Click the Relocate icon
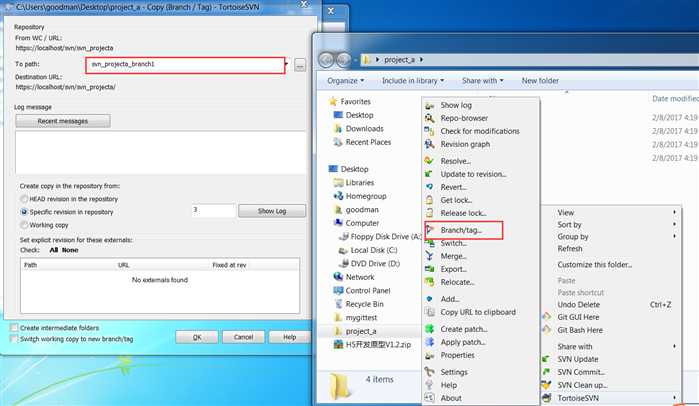The image size is (699, 406). [x=430, y=282]
